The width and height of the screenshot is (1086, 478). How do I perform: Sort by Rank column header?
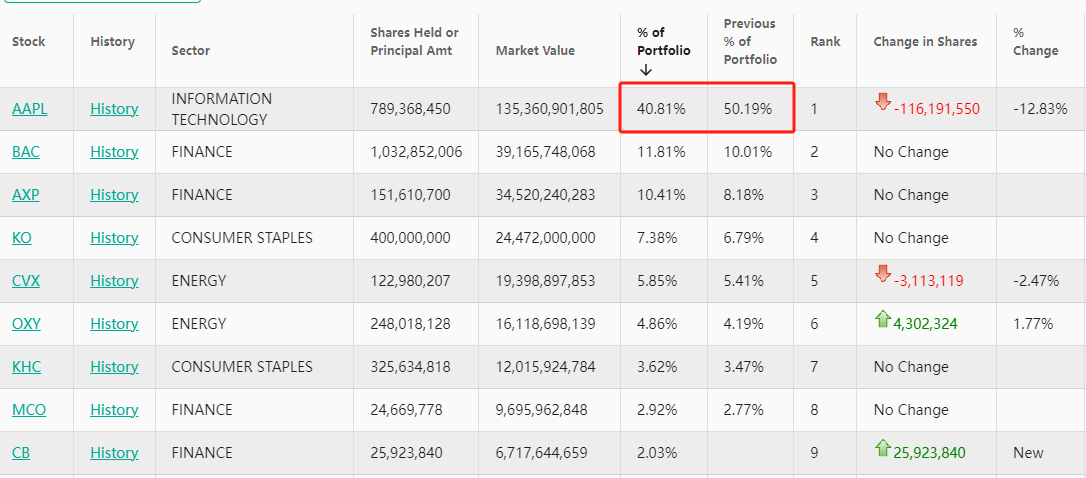825,42
